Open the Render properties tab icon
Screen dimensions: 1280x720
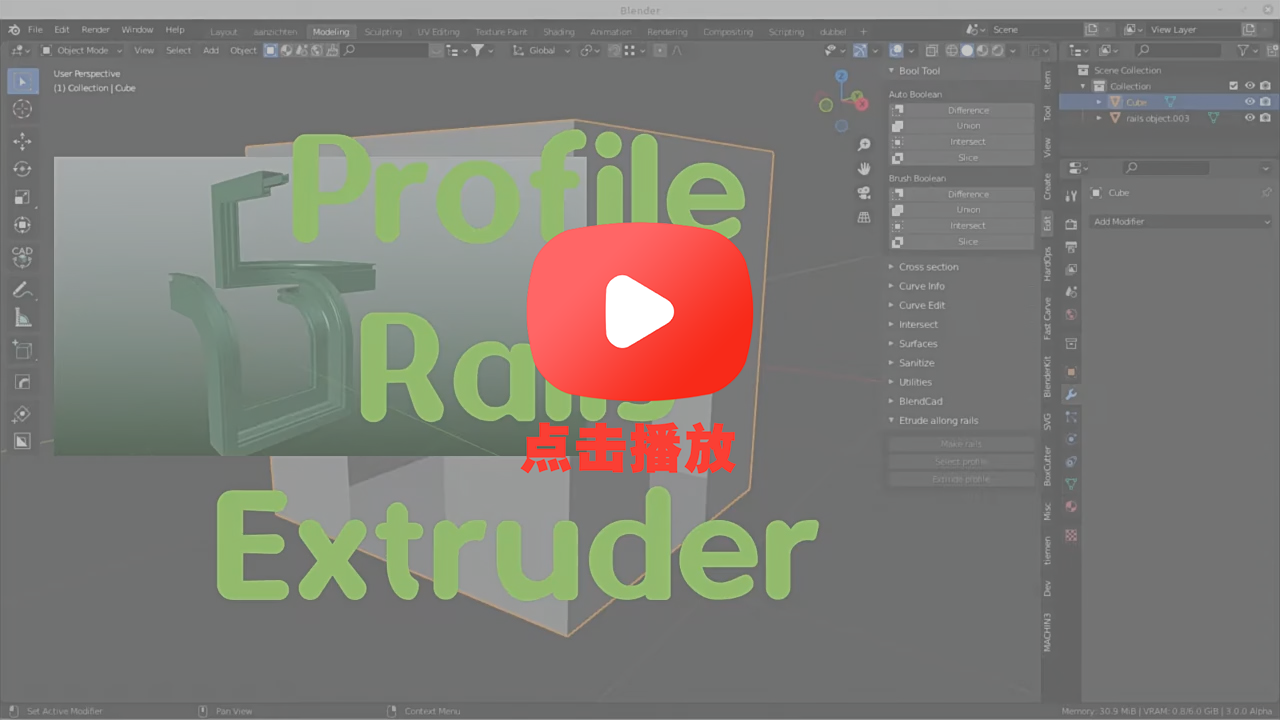1071,224
